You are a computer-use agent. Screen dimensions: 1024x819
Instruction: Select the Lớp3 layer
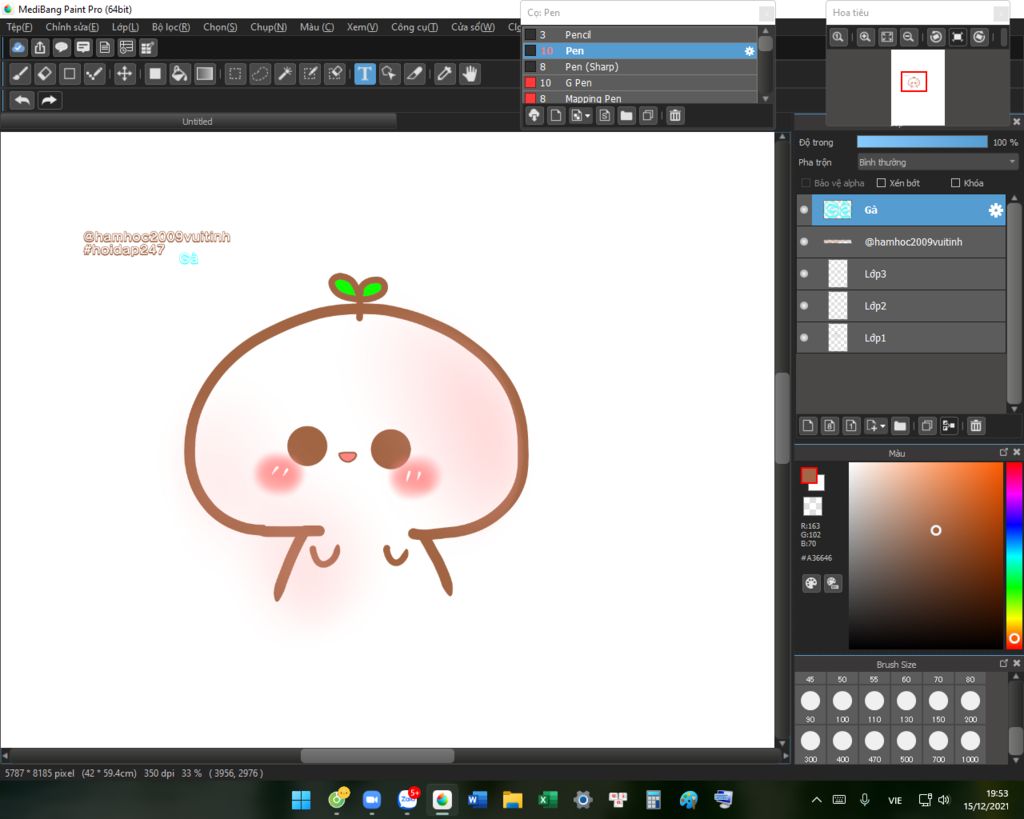pyautogui.click(x=901, y=274)
